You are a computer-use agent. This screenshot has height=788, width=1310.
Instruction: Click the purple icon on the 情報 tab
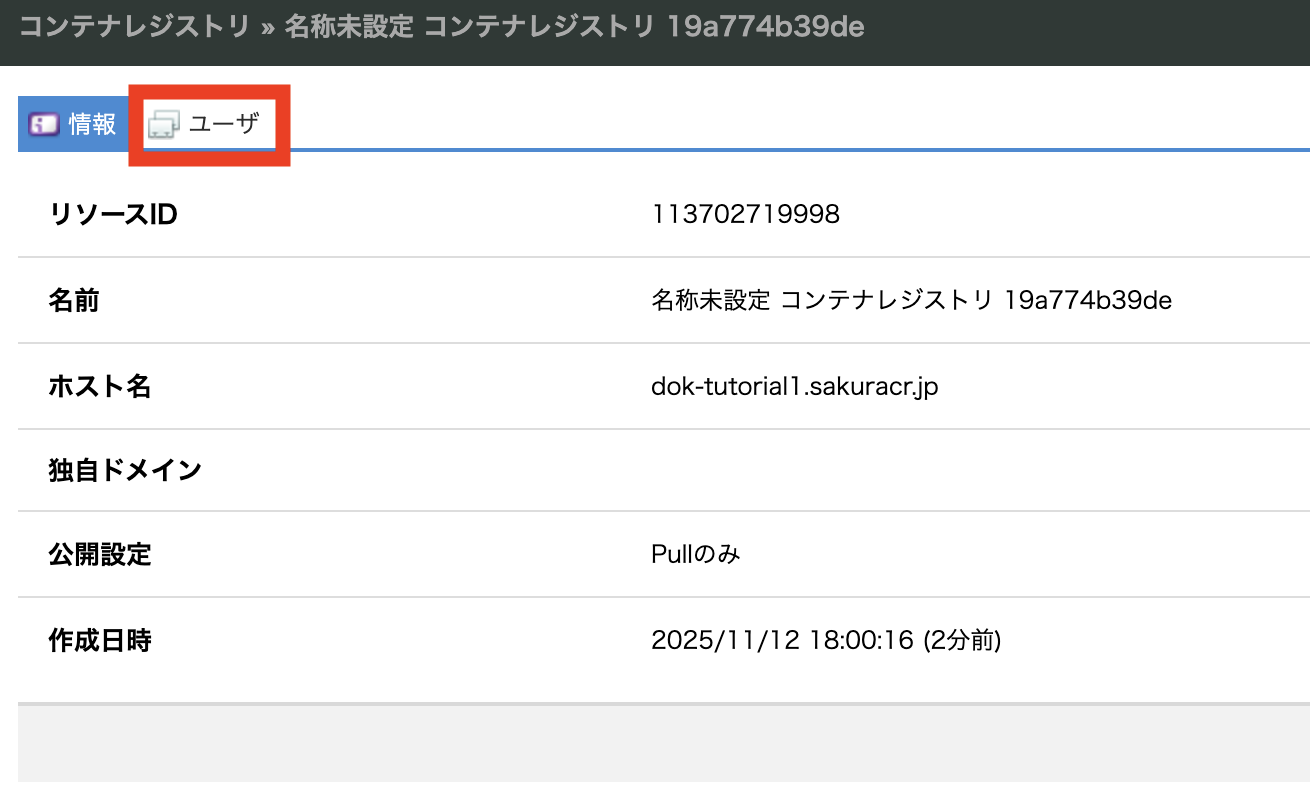[44, 125]
